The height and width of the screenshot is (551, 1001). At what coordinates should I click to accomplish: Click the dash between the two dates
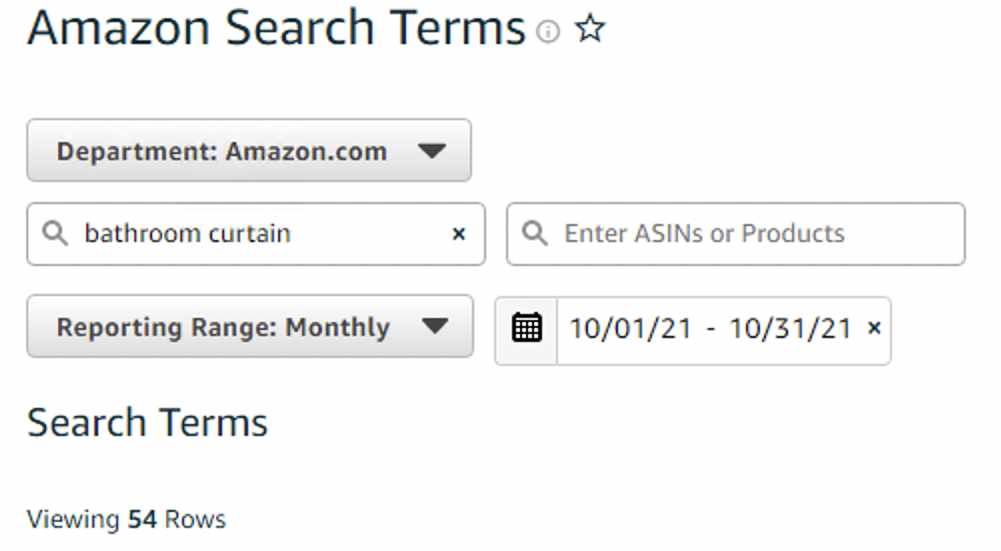click(x=711, y=330)
